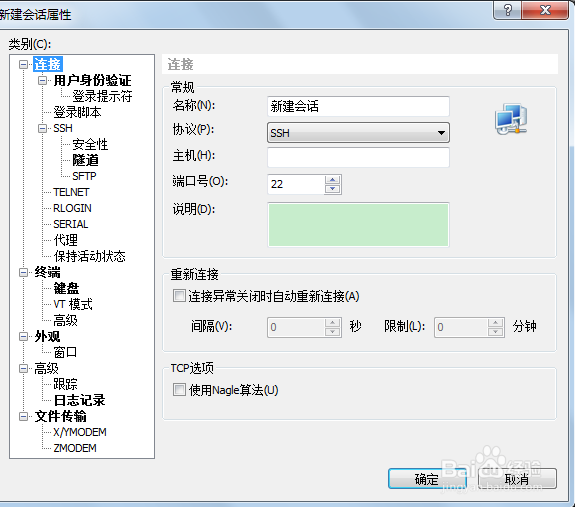
Task: Select the SSH tree item
Action: (63, 128)
